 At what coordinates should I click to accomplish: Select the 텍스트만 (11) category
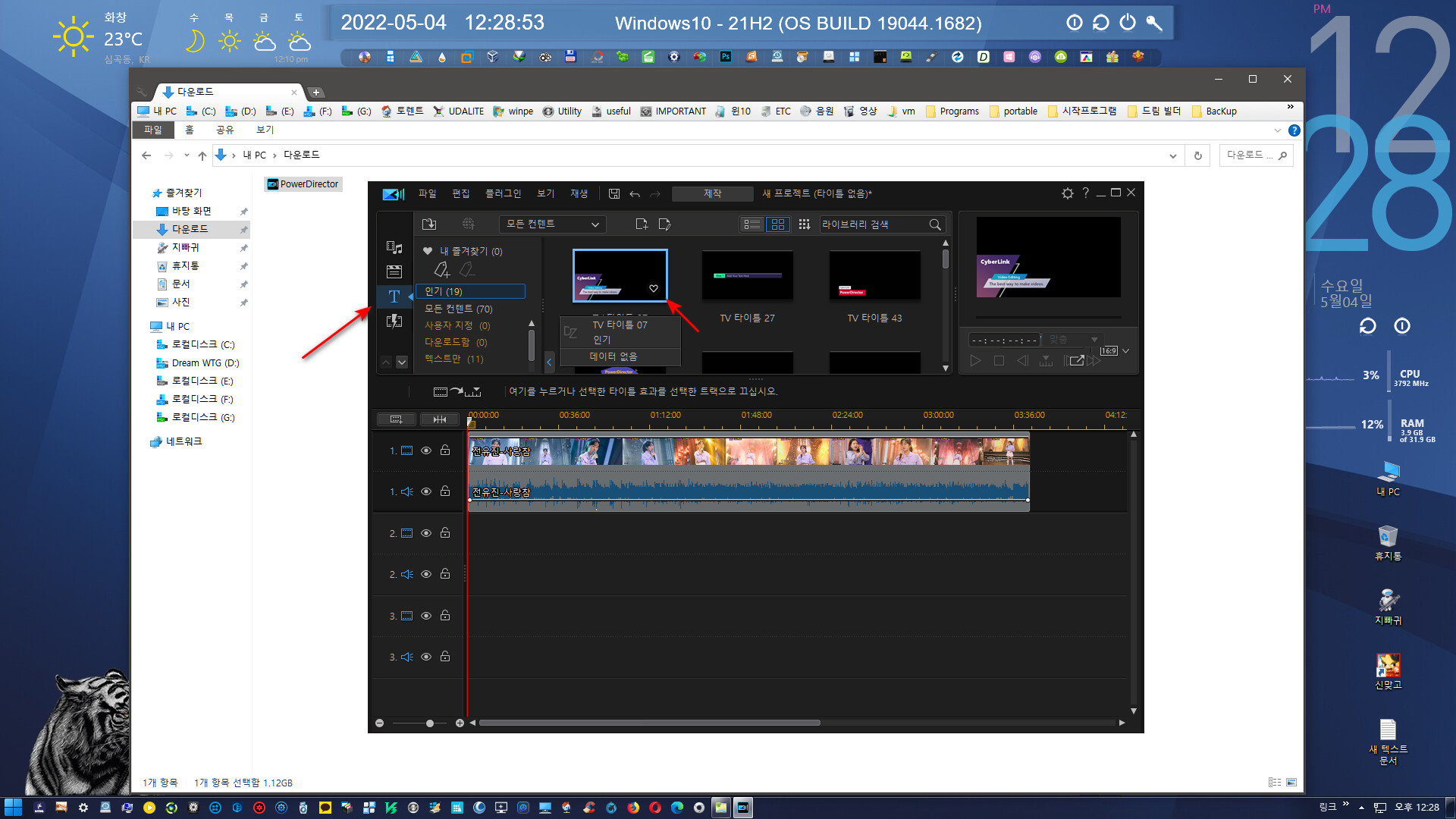454,359
